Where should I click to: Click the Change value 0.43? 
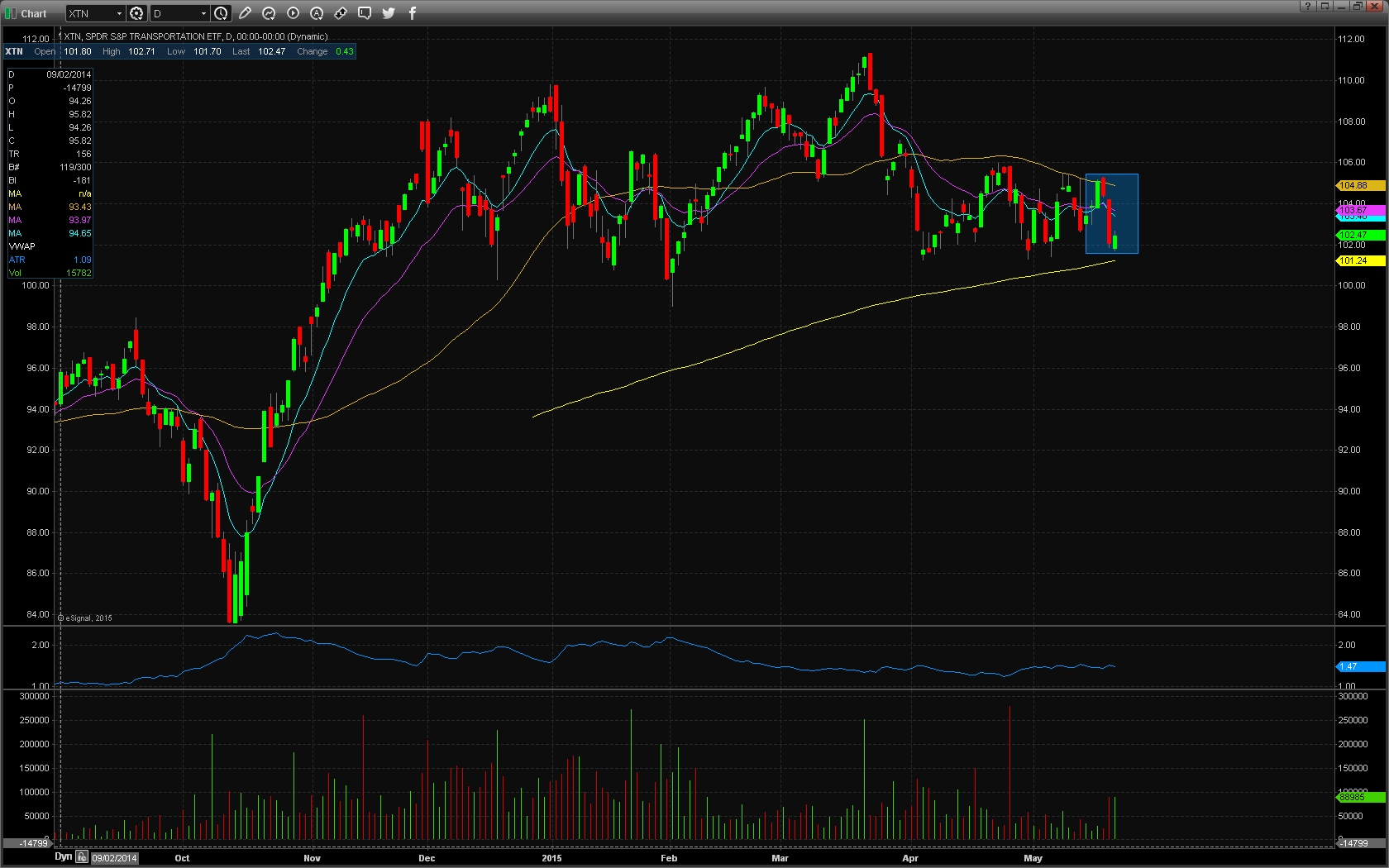[345, 51]
